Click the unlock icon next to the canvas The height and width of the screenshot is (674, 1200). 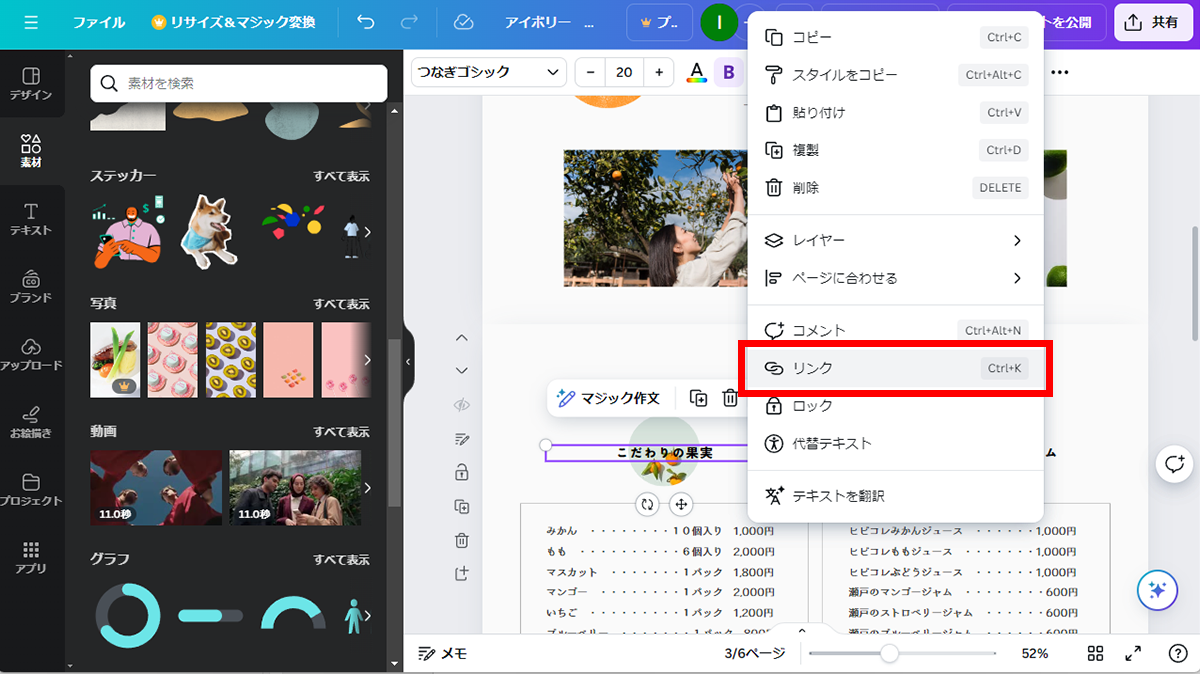pyautogui.click(x=462, y=472)
